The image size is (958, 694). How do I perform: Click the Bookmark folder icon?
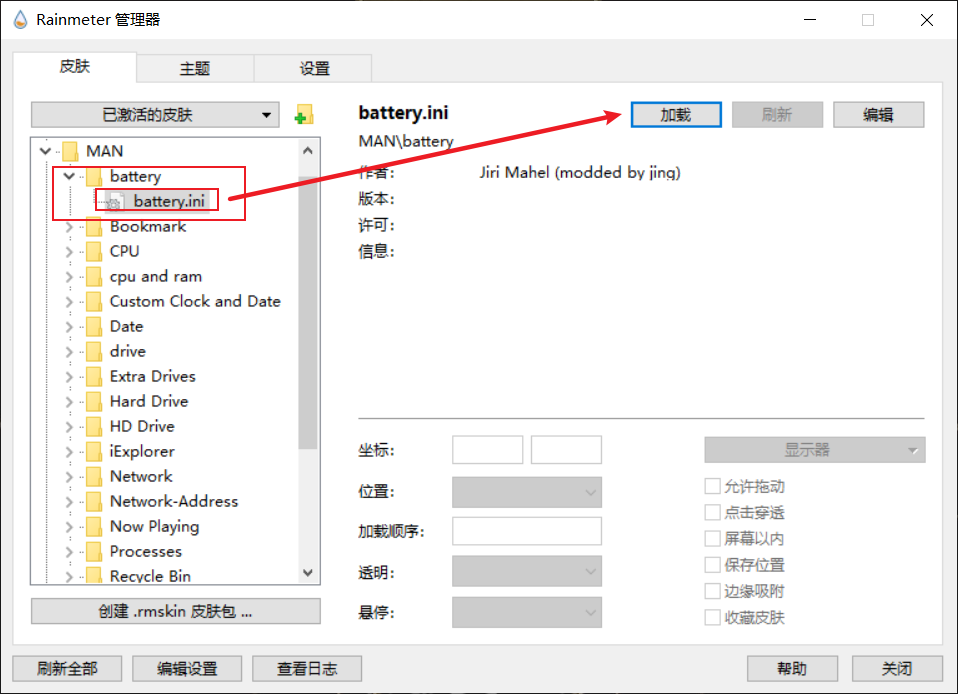[x=94, y=227]
